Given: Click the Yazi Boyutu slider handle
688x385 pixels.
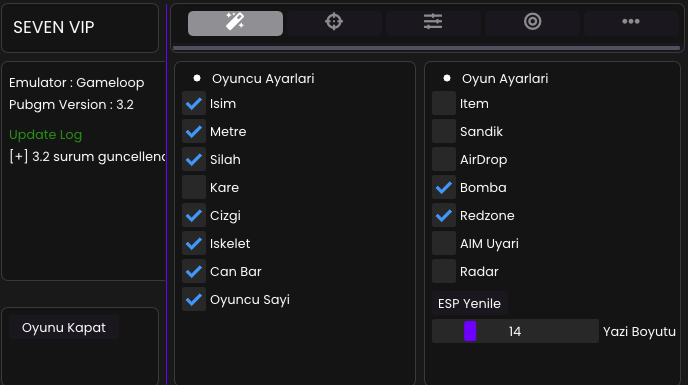Looking at the screenshot, I should [x=470, y=331].
